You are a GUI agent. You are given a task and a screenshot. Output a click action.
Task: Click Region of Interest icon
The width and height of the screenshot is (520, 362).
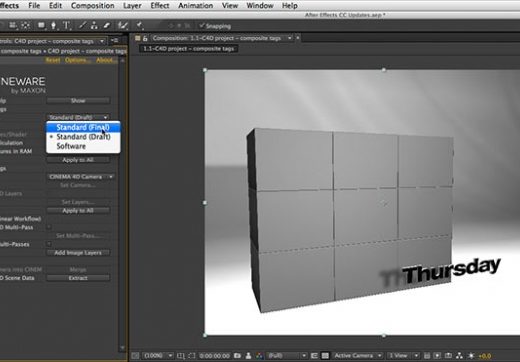click(314, 356)
